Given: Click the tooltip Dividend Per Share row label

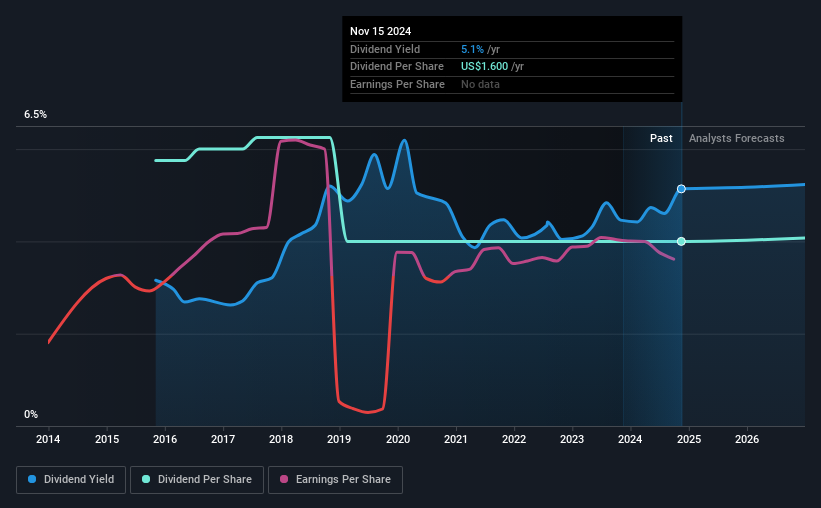Looking at the screenshot, I should click(397, 67).
